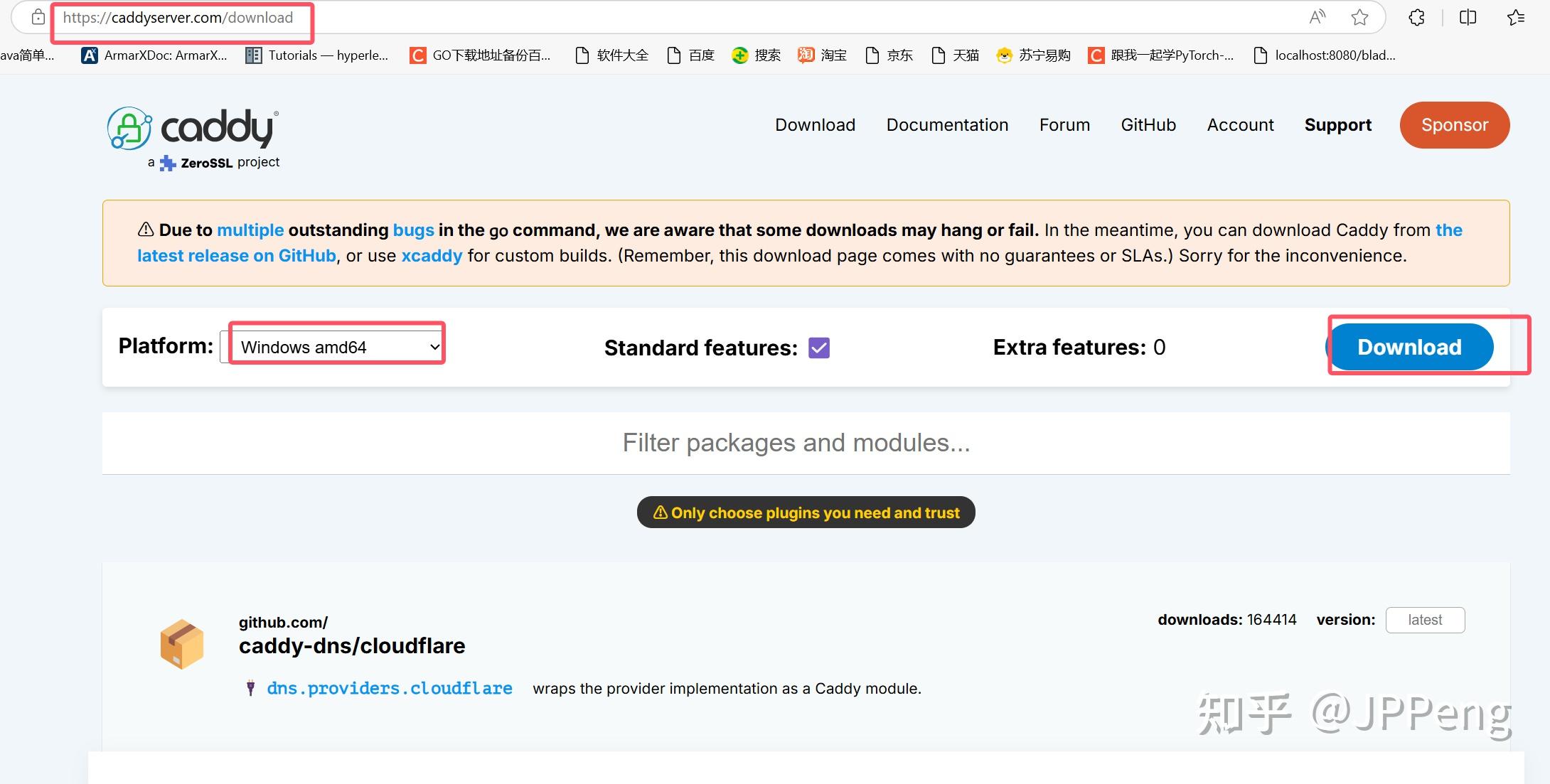
Task: Toggle split screen browser icon
Action: 1468,17
